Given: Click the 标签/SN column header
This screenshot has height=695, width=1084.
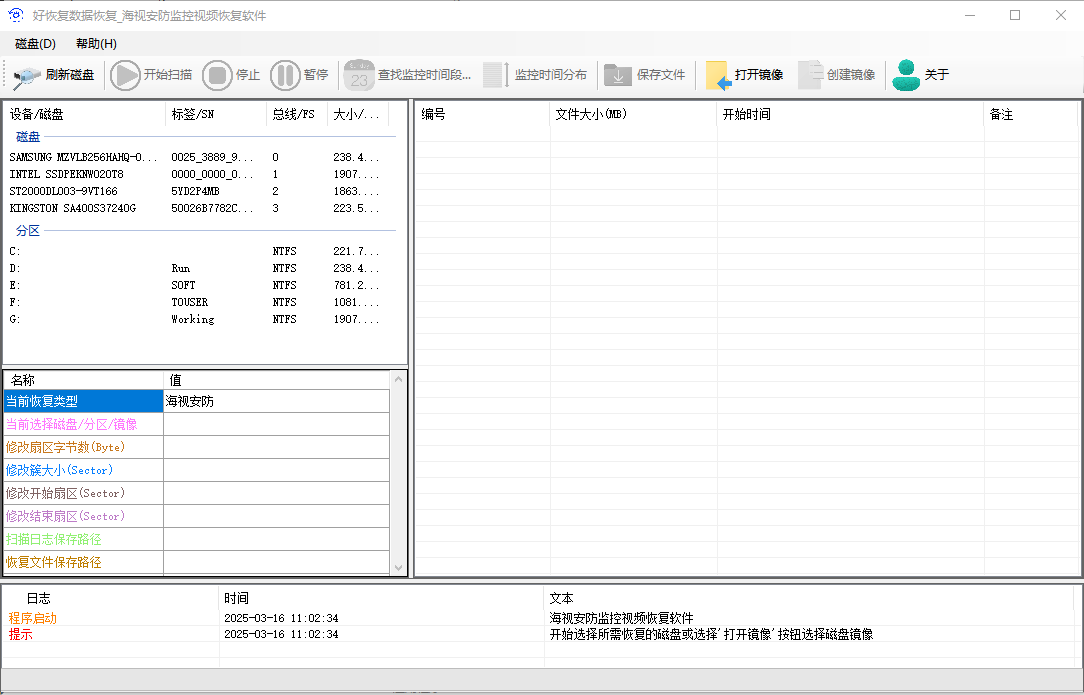Looking at the screenshot, I should click(216, 114).
